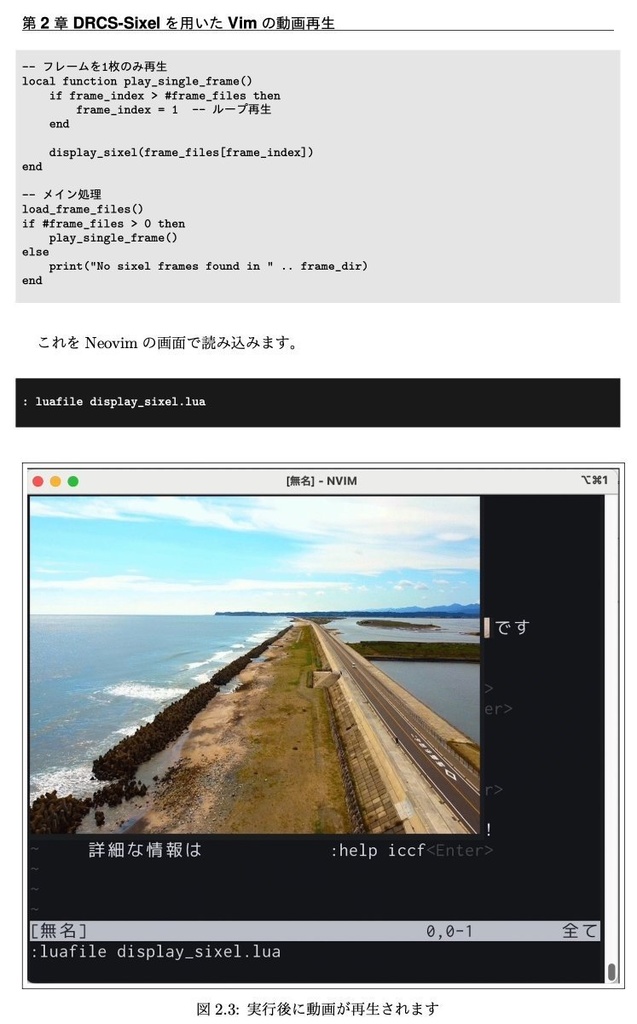This screenshot has width=637, height=1024.
Task: Click the yellow minimize button of NVIM window
Action: tap(56, 481)
